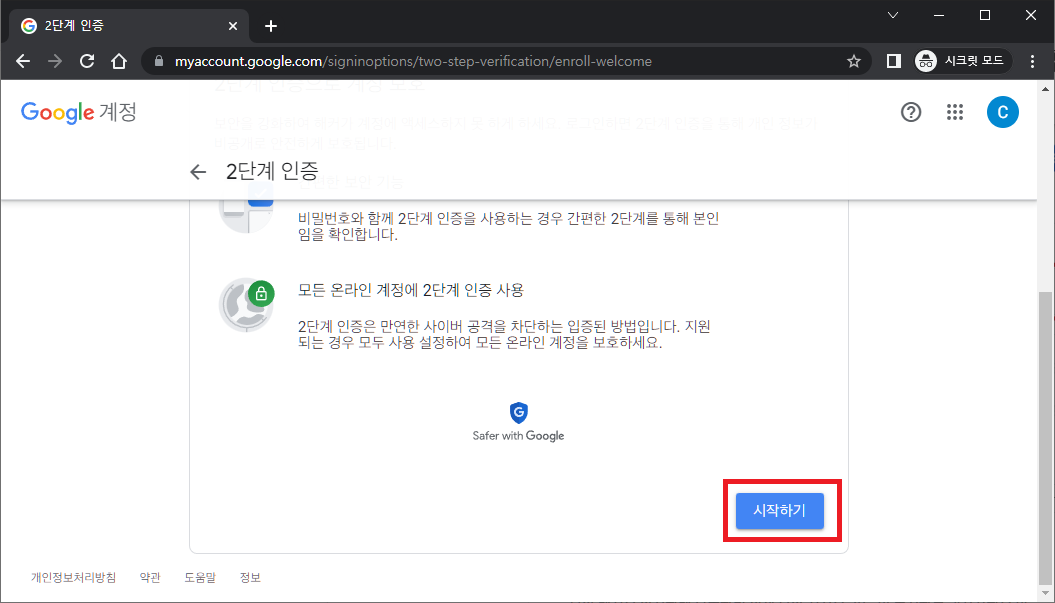
Task: Click the scrollbar down arrow
Action: (x=1046, y=594)
